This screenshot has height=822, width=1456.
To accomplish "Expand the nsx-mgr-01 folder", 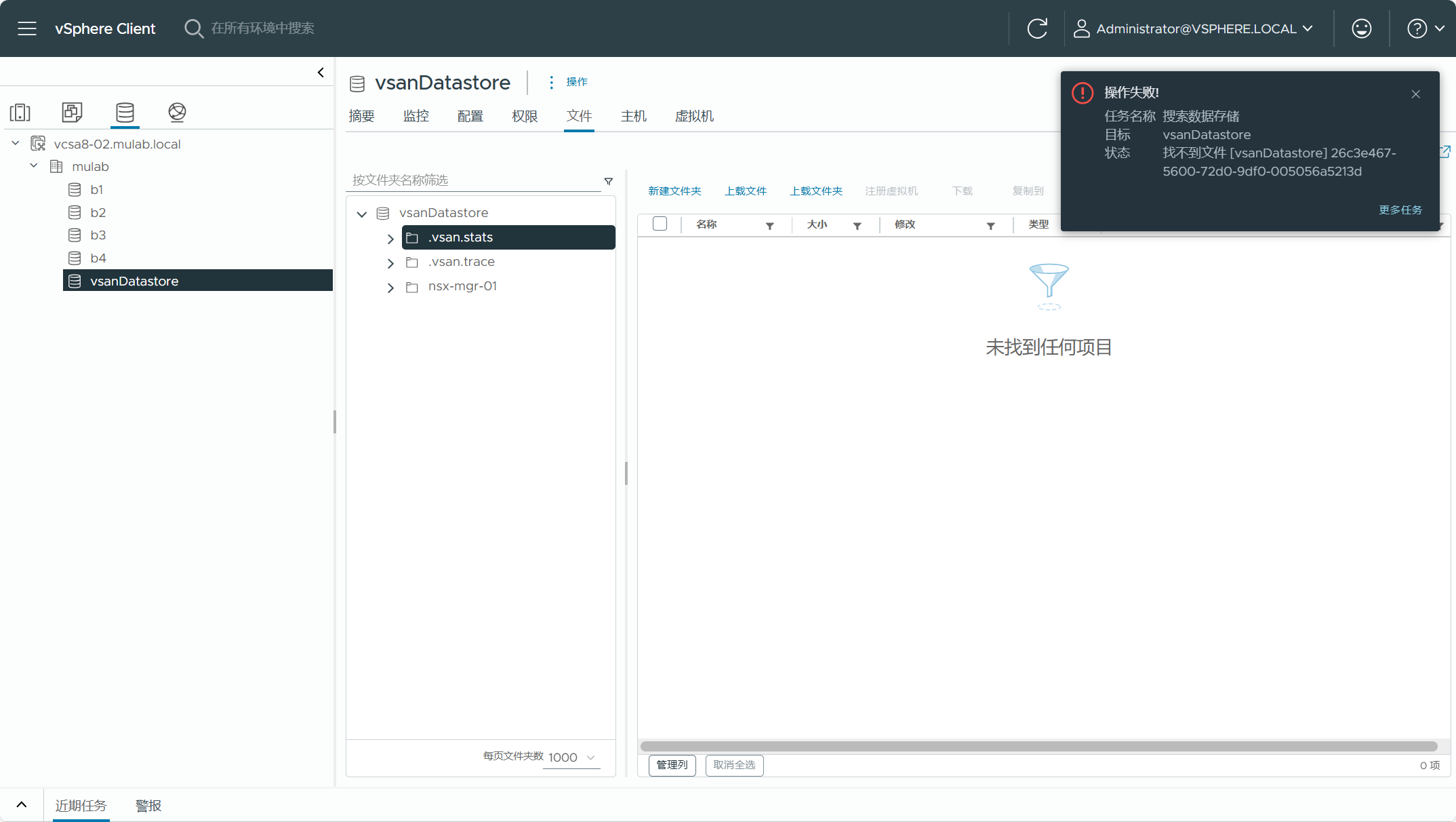I will click(x=390, y=287).
